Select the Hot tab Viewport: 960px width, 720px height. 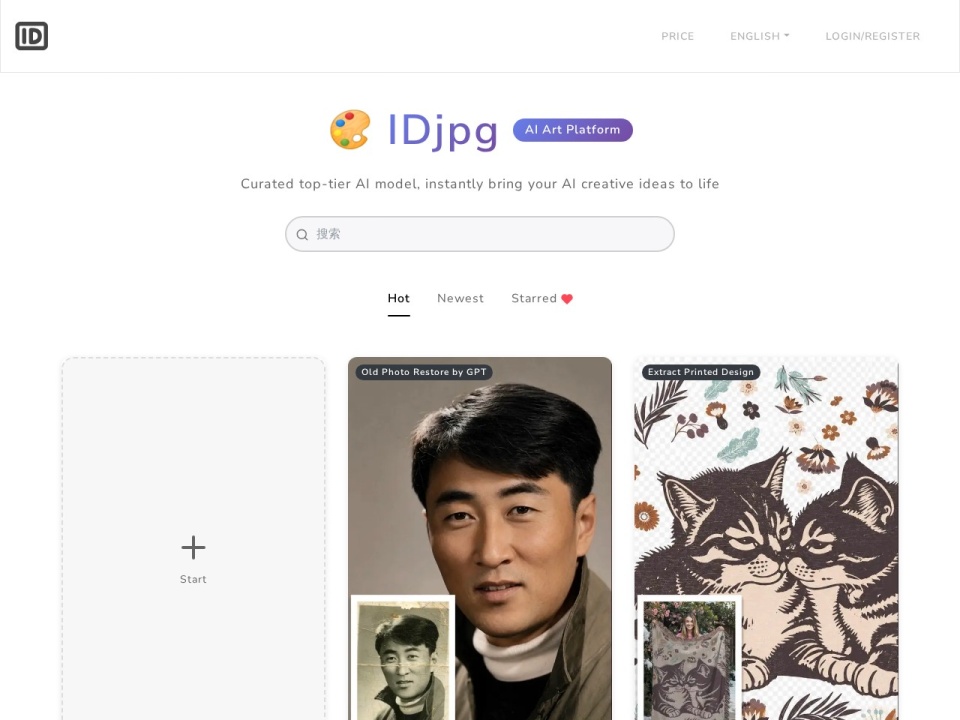click(x=399, y=298)
